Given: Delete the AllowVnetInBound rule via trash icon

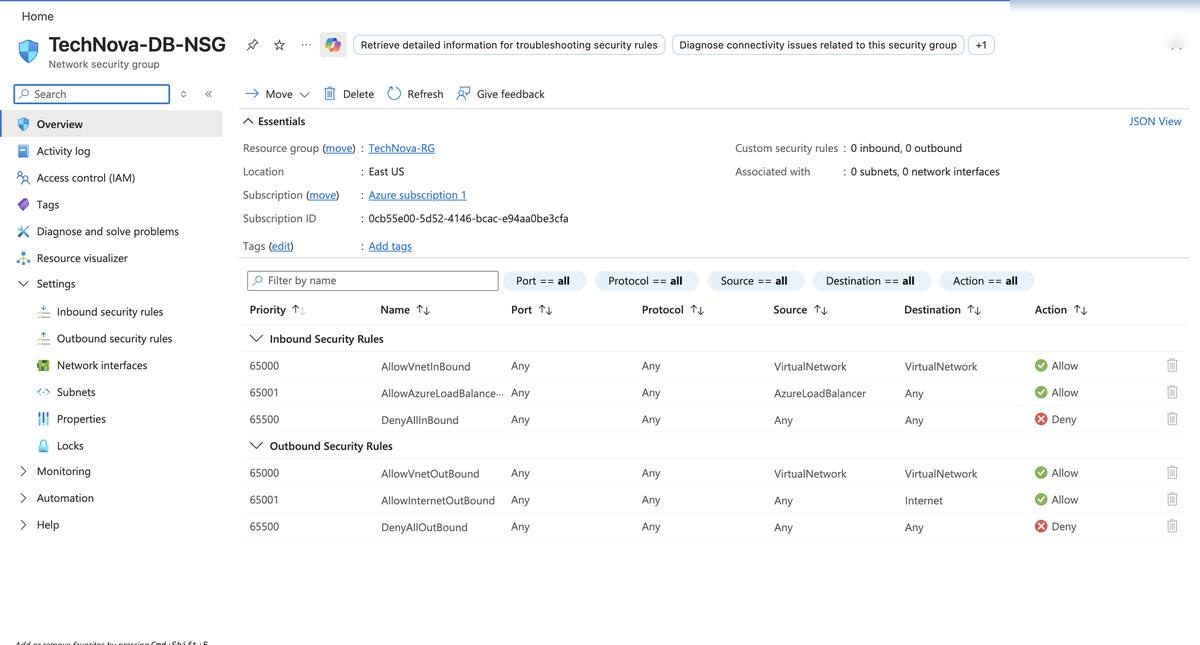Looking at the screenshot, I should [x=1172, y=366].
